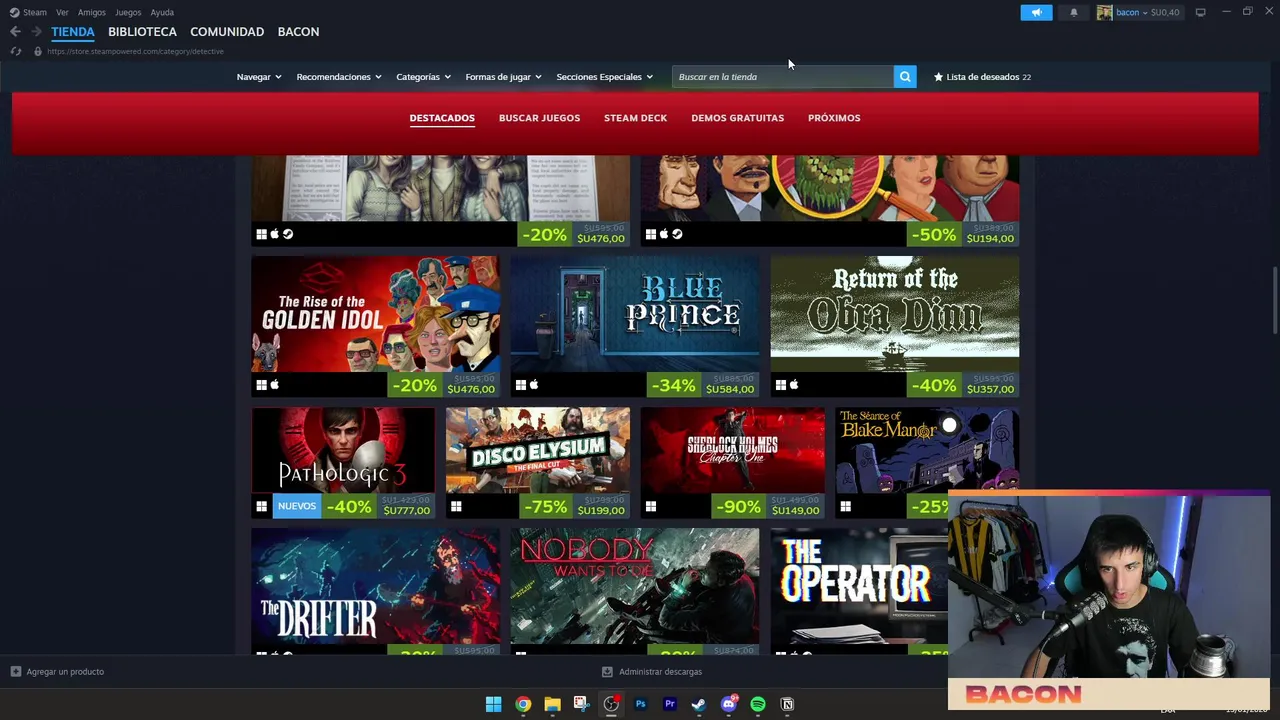Screen dimensions: 1280x720
Task: Open File Explorer from the taskbar
Action: [x=552, y=704]
